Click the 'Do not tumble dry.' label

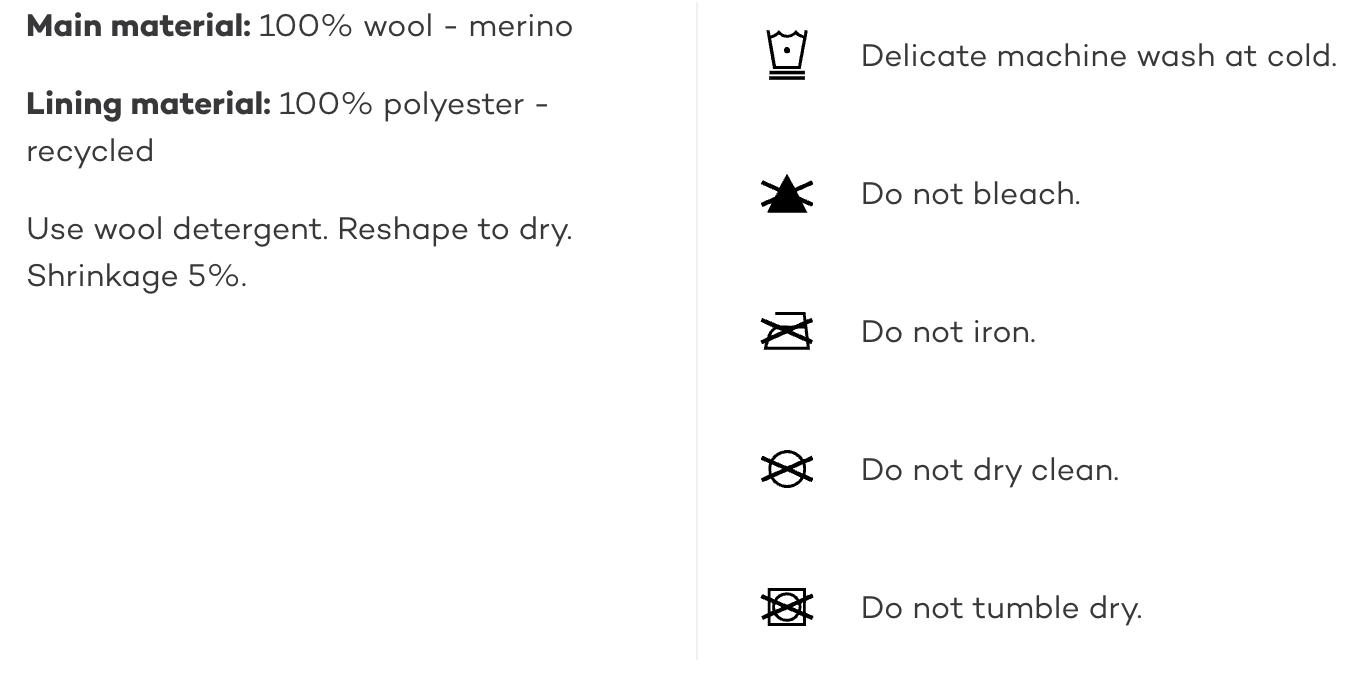pyautogui.click(x=1001, y=608)
